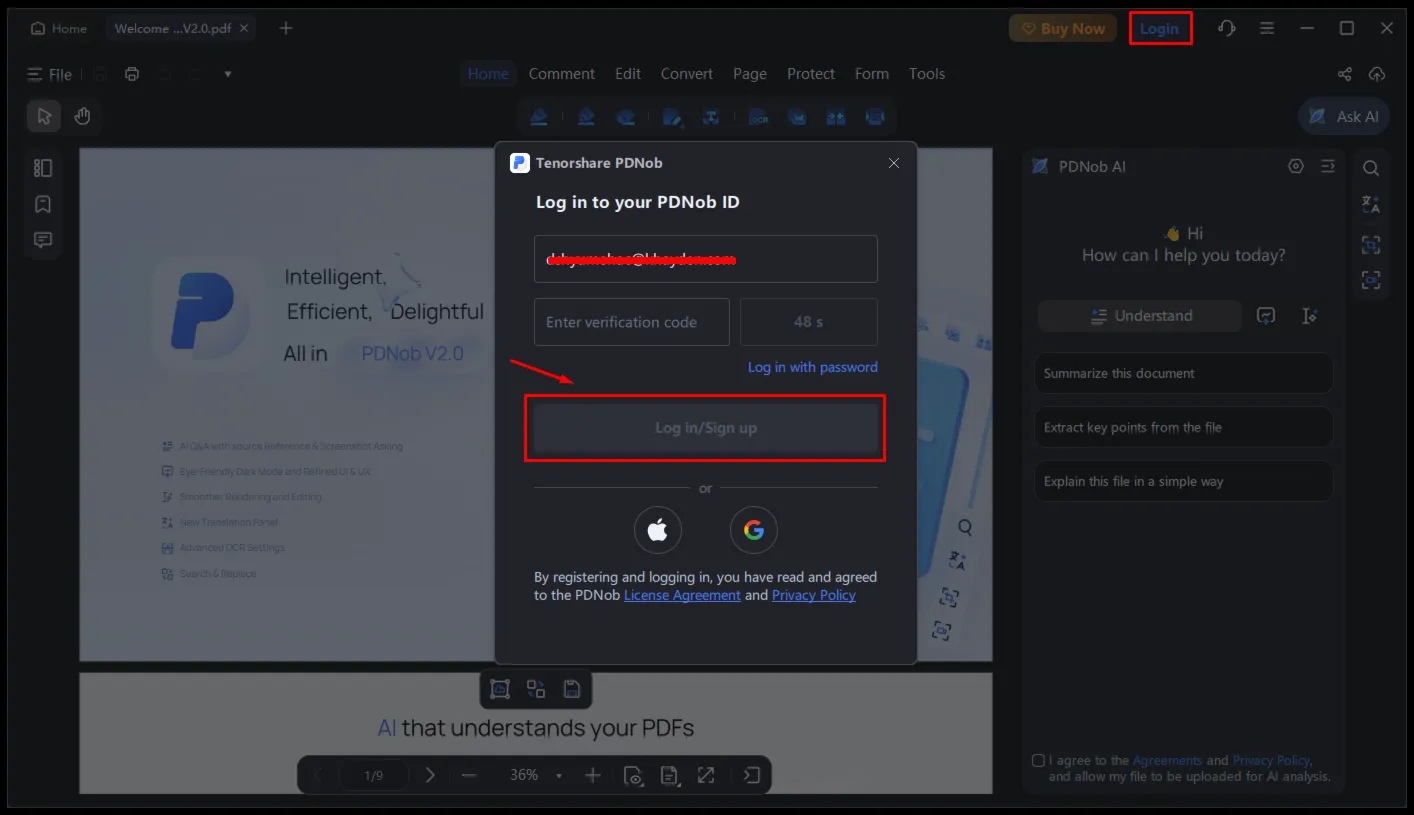The height and width of the screenshot is (815, 1414).
Task: Open the translate tool in right sidebar
Action: click(1371, 204)
